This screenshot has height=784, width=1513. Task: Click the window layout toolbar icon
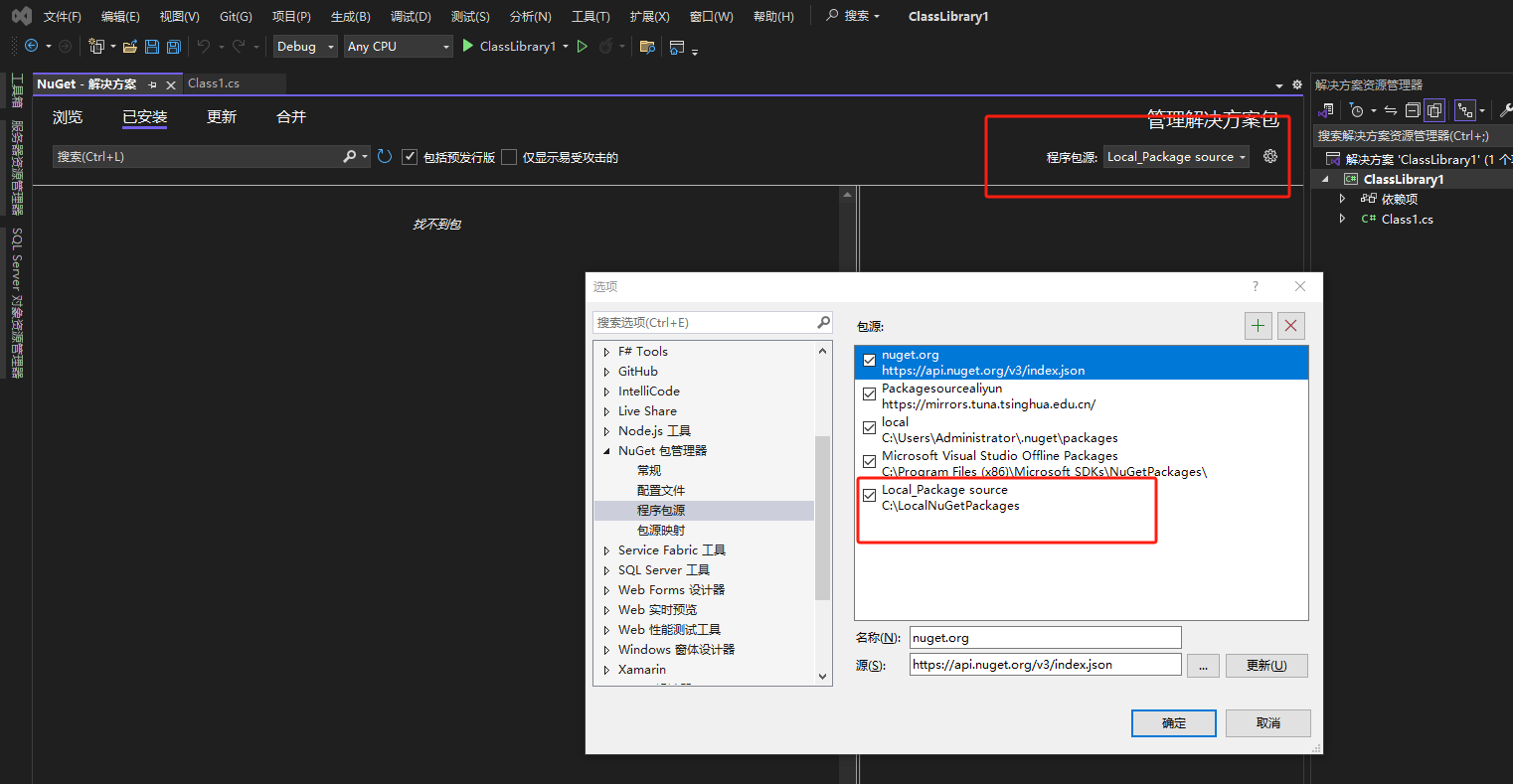pyautogui.click(x=677, y=46)
